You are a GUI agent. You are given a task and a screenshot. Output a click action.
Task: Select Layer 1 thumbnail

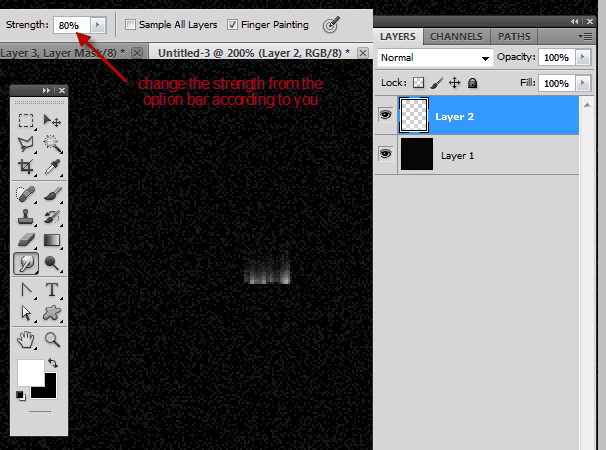pyautogui.click(x=417, y=154)
